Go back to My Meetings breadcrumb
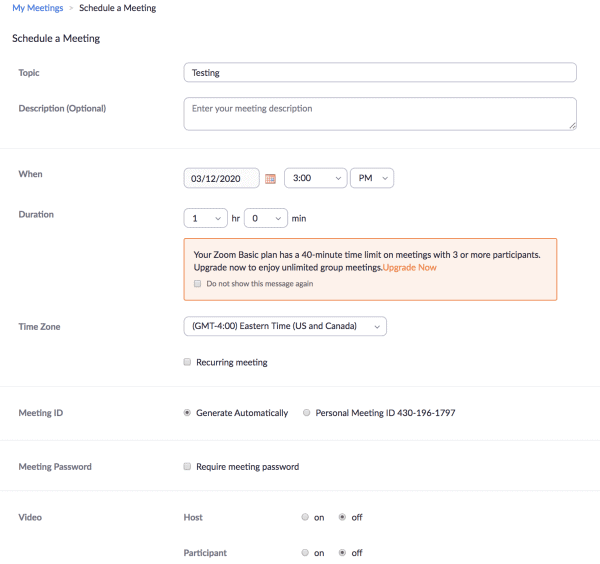The image size is (600, 564). (x=38, y=8)
